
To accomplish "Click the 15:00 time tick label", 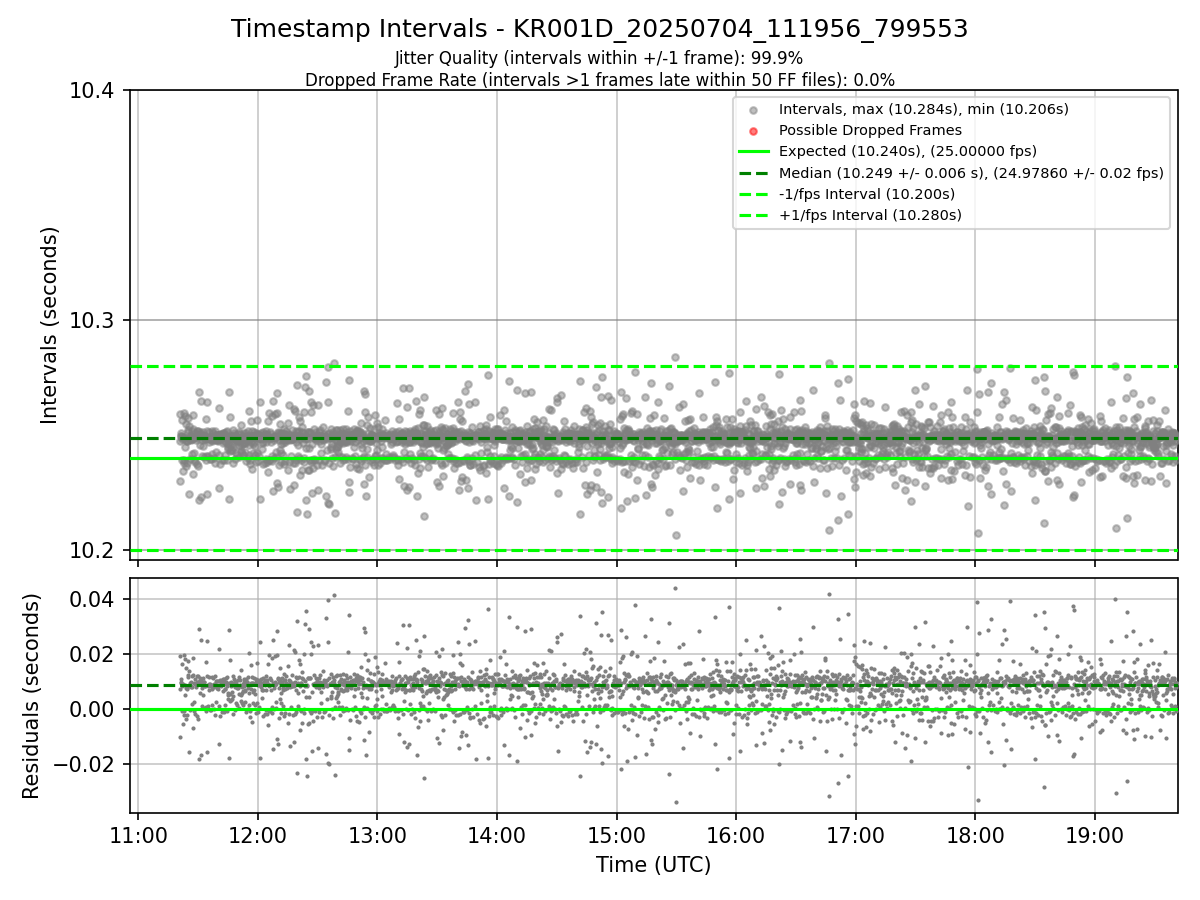I will coord(616,834).
